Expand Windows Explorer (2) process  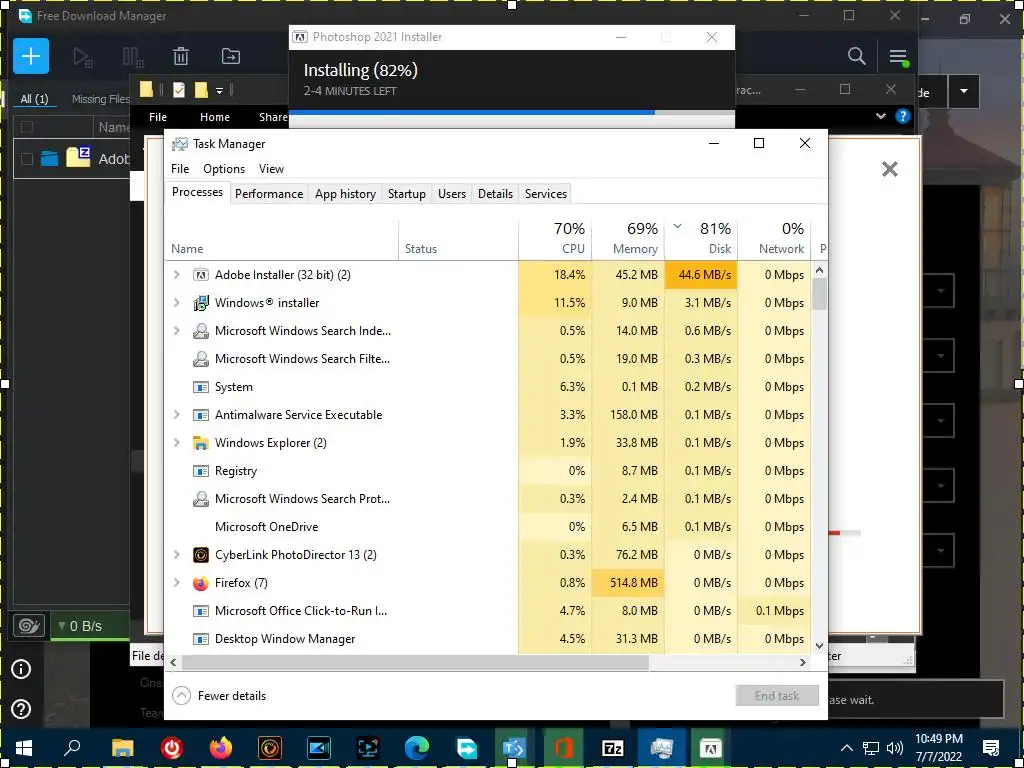[176, 443]
